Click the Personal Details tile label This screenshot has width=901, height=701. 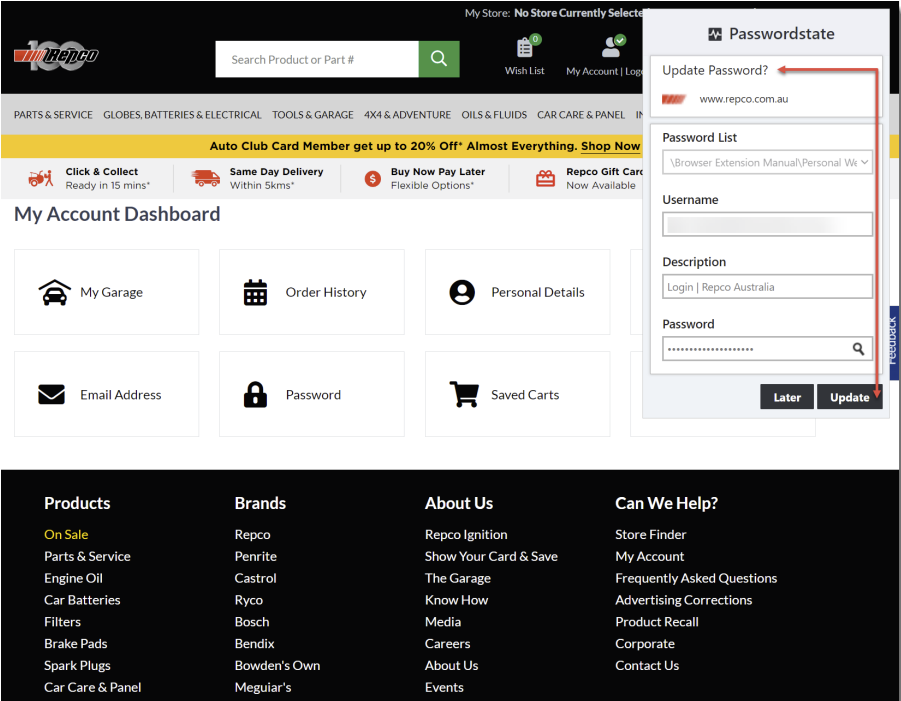tap(538, 292)
